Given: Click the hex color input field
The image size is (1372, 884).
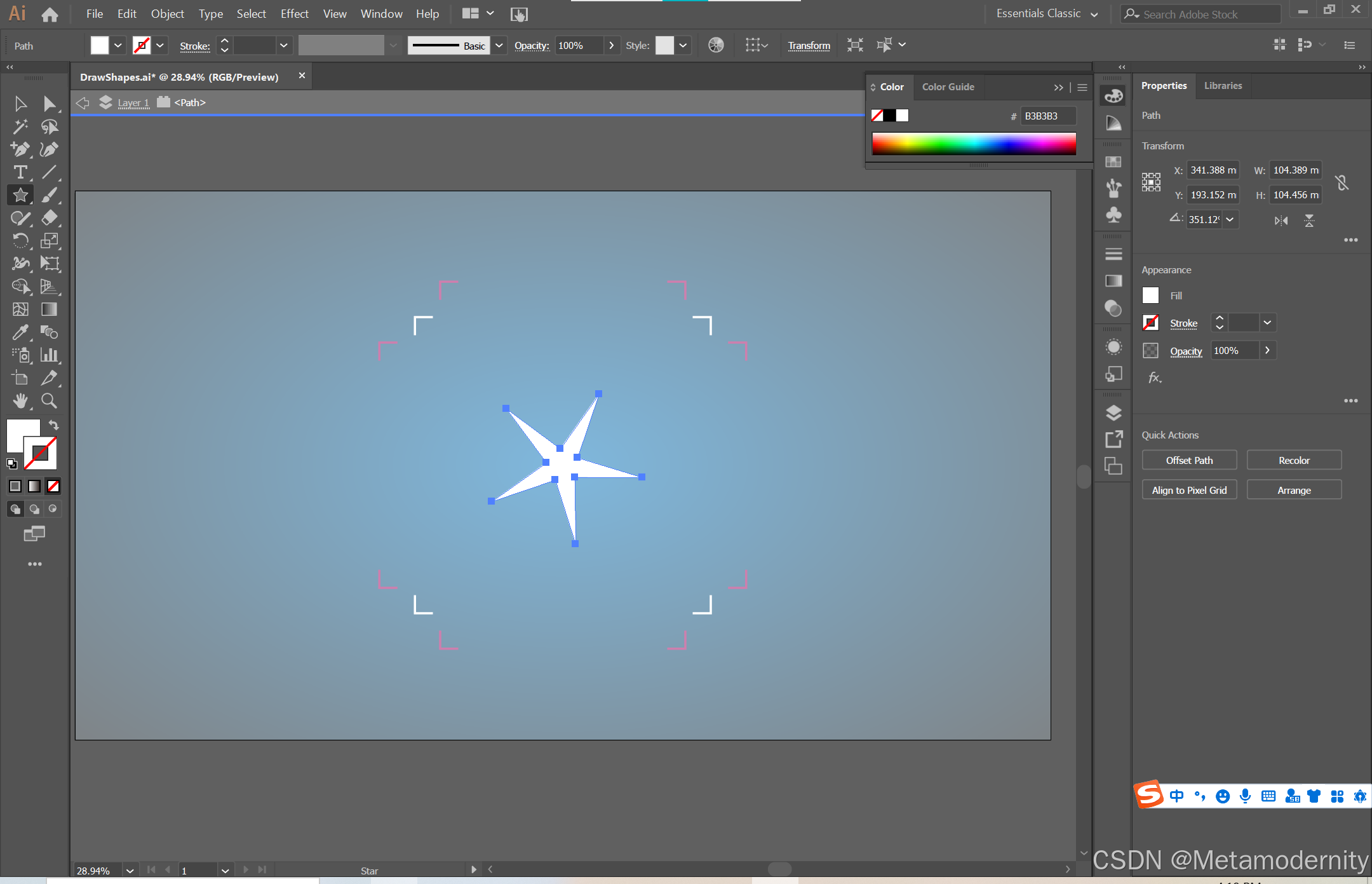Looking at the screenshot, I should click(x=1047, y=116).
